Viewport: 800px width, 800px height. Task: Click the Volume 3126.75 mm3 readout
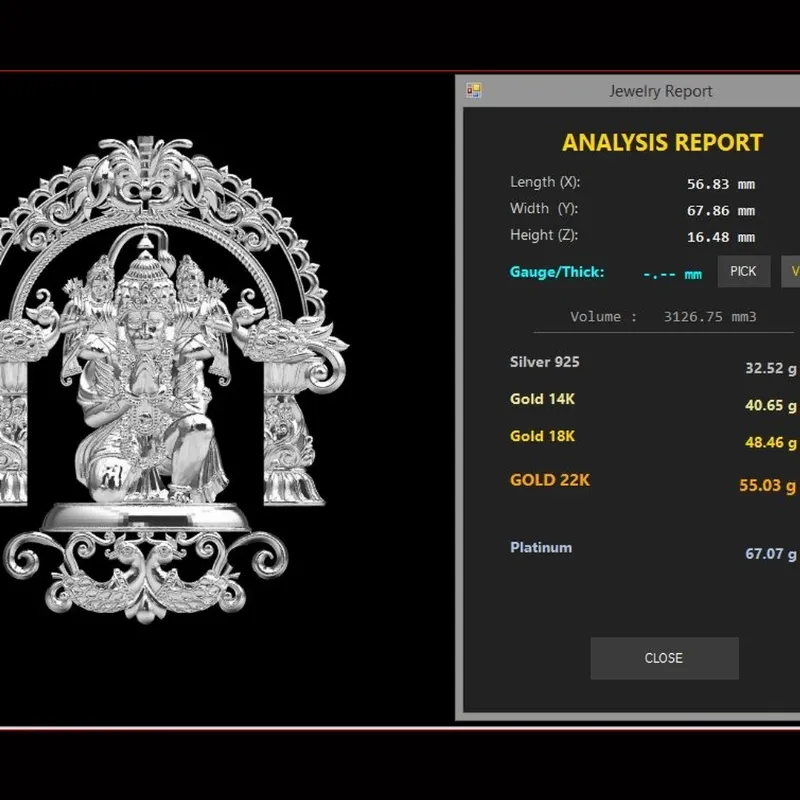[x=663, y=317]
